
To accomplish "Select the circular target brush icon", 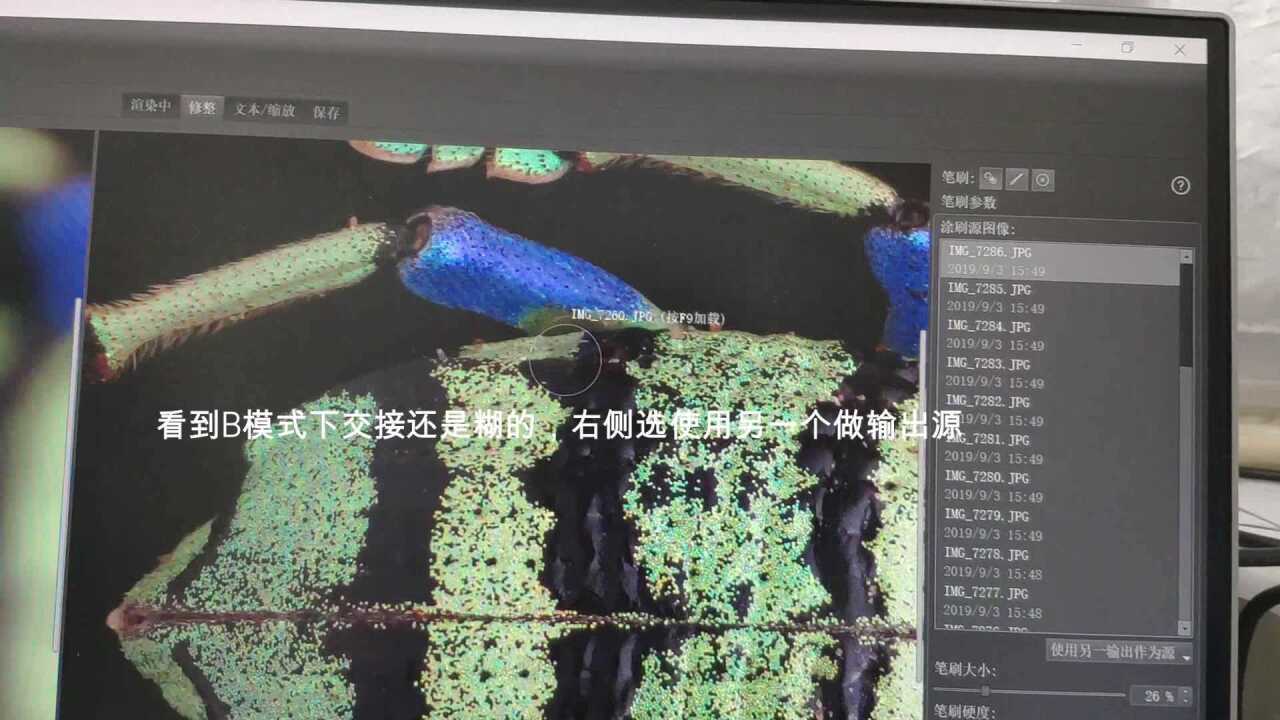I will 1043,181.
